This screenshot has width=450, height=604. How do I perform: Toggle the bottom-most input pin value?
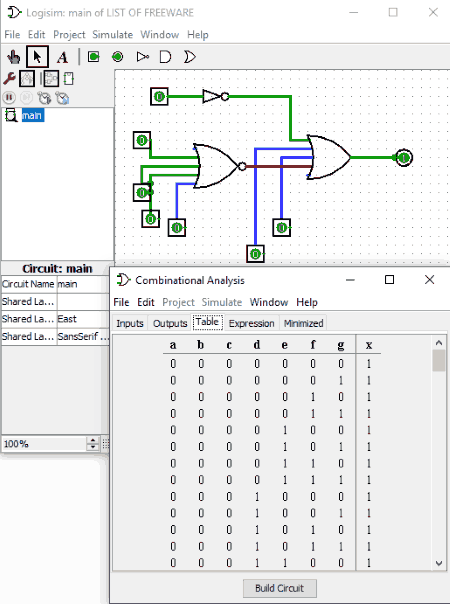point(255,254)
